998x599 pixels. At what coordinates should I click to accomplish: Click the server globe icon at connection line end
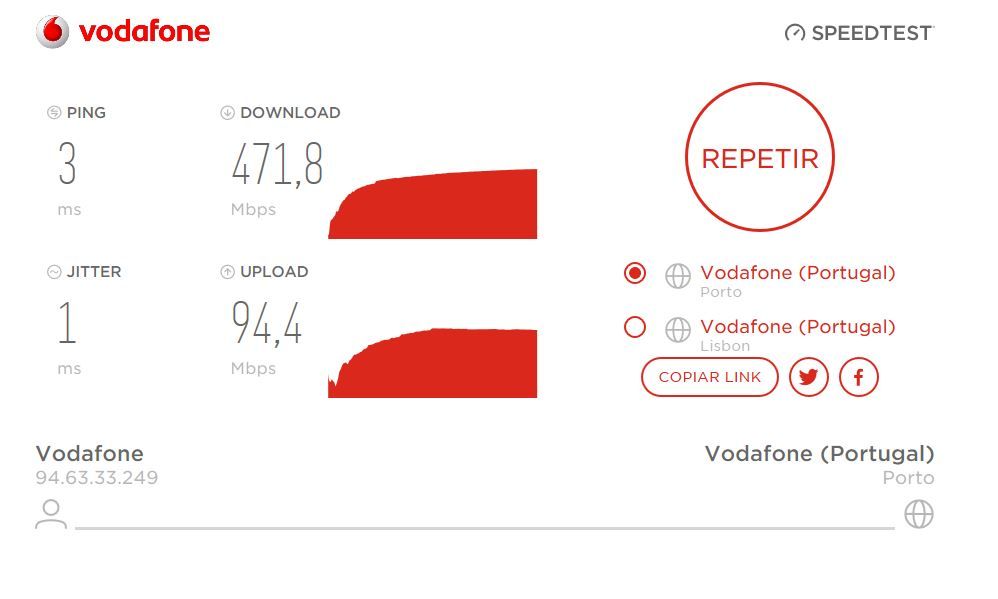919,514
